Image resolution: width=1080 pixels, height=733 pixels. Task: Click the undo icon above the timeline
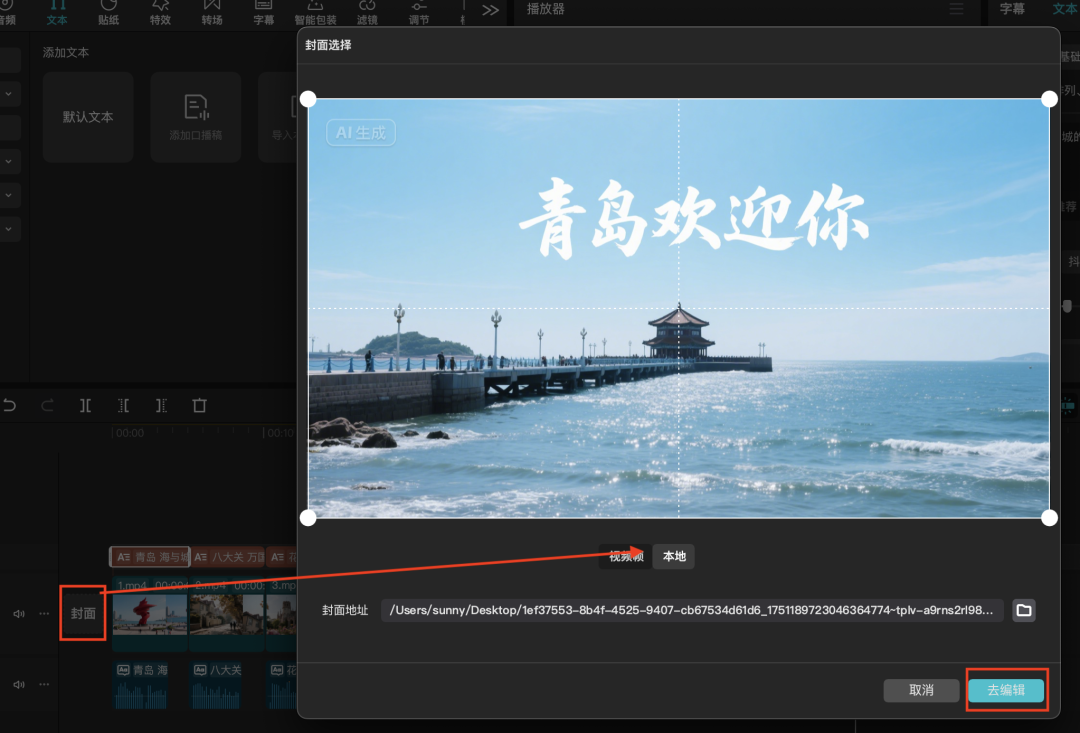click(x=10, y=405)
